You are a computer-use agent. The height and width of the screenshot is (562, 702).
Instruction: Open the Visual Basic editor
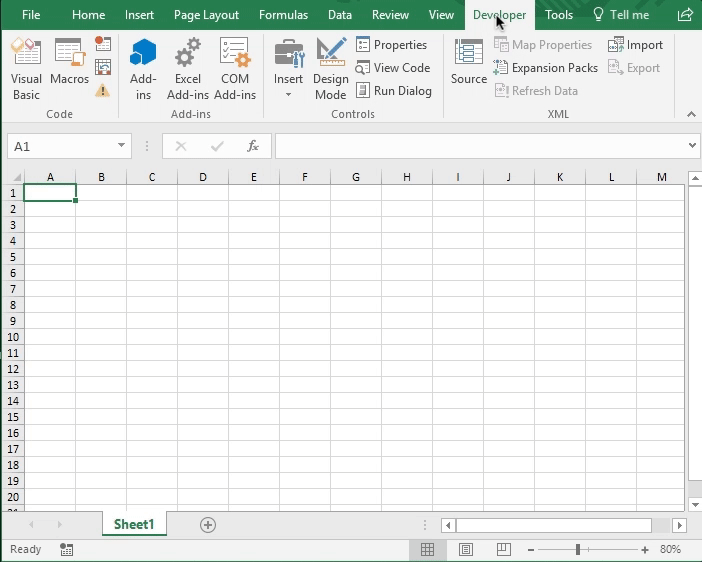(26, 69)
